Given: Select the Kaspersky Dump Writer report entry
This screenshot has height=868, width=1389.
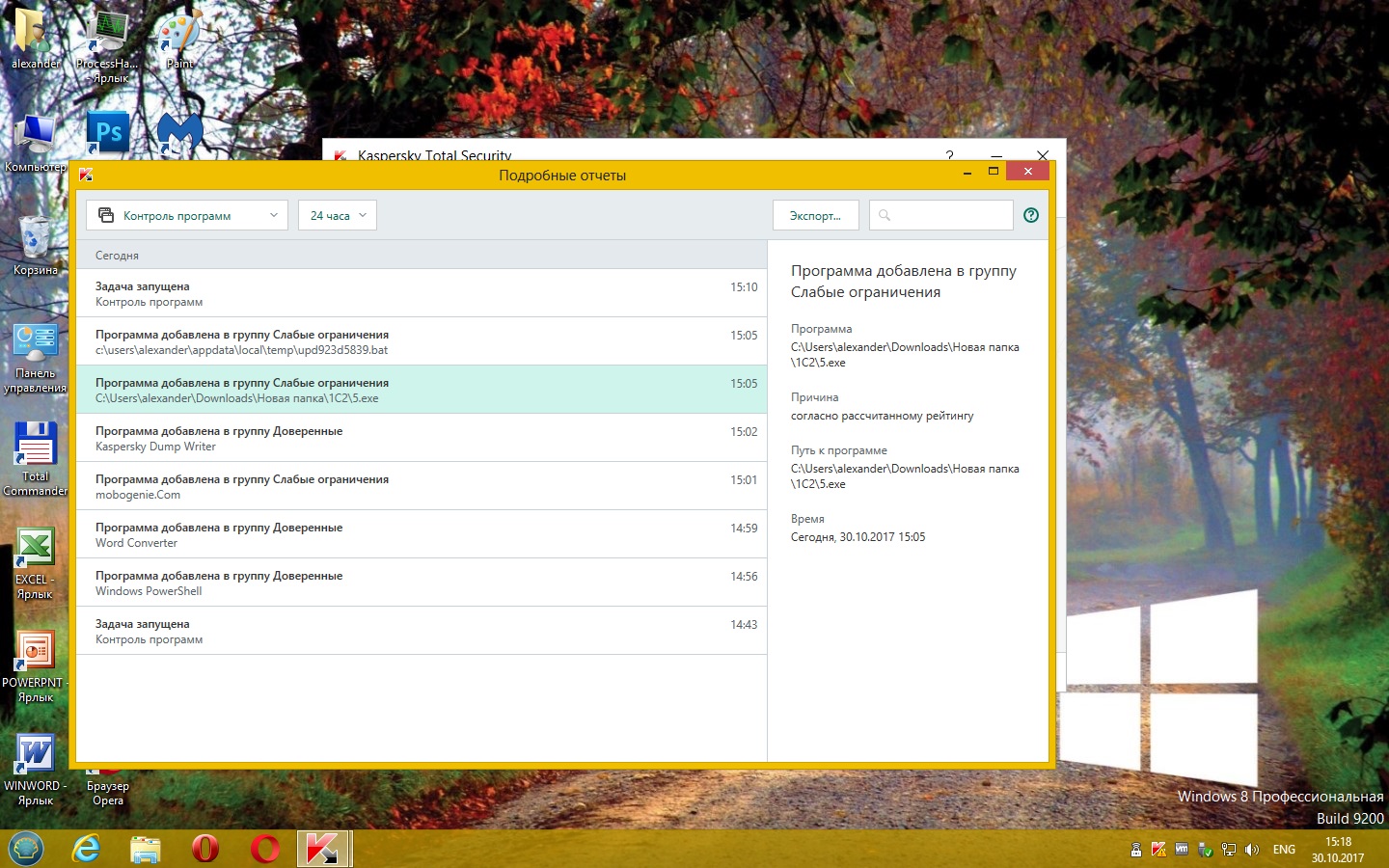Looking at the screenshot, I should [422, 438].
